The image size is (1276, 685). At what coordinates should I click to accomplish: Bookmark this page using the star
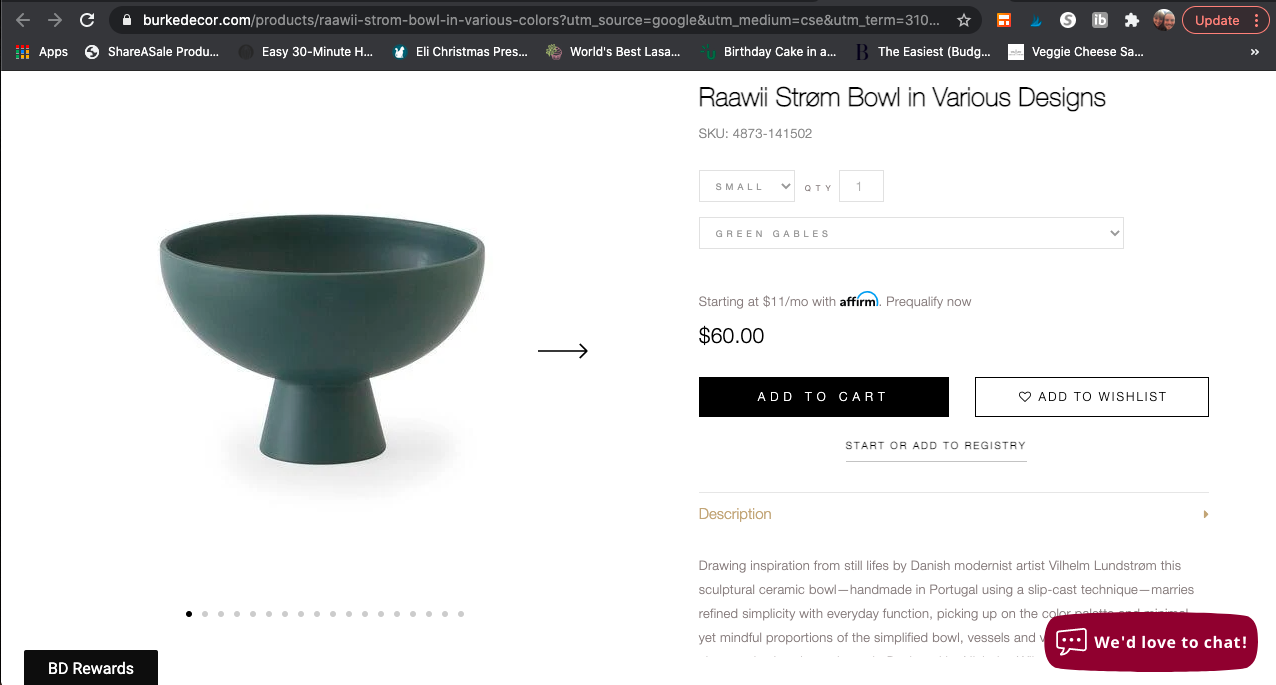coord(964,19)
